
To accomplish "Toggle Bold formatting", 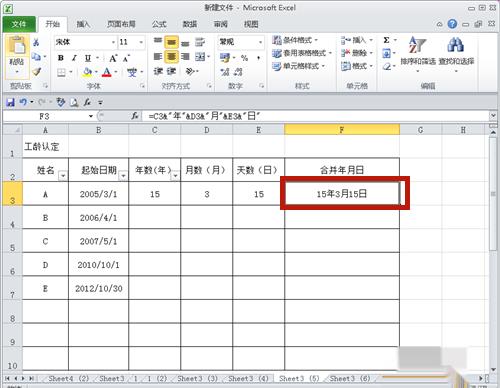I will [61, 58].
